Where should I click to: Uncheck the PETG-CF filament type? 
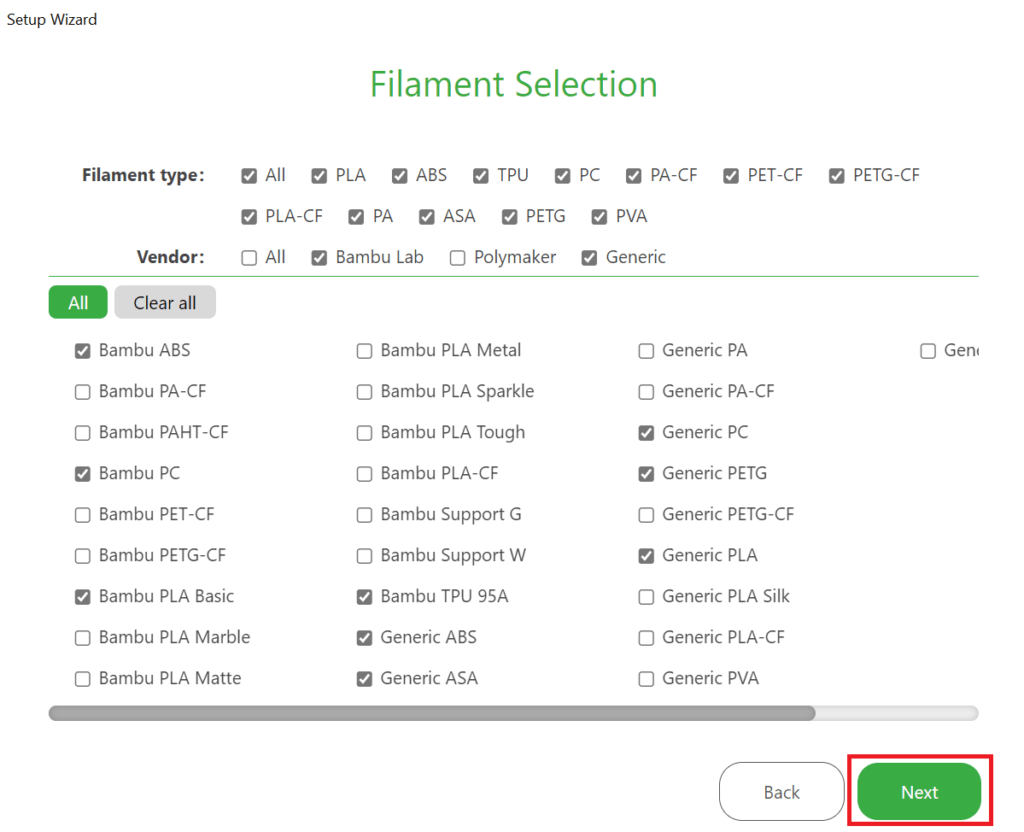coord(837,176)
